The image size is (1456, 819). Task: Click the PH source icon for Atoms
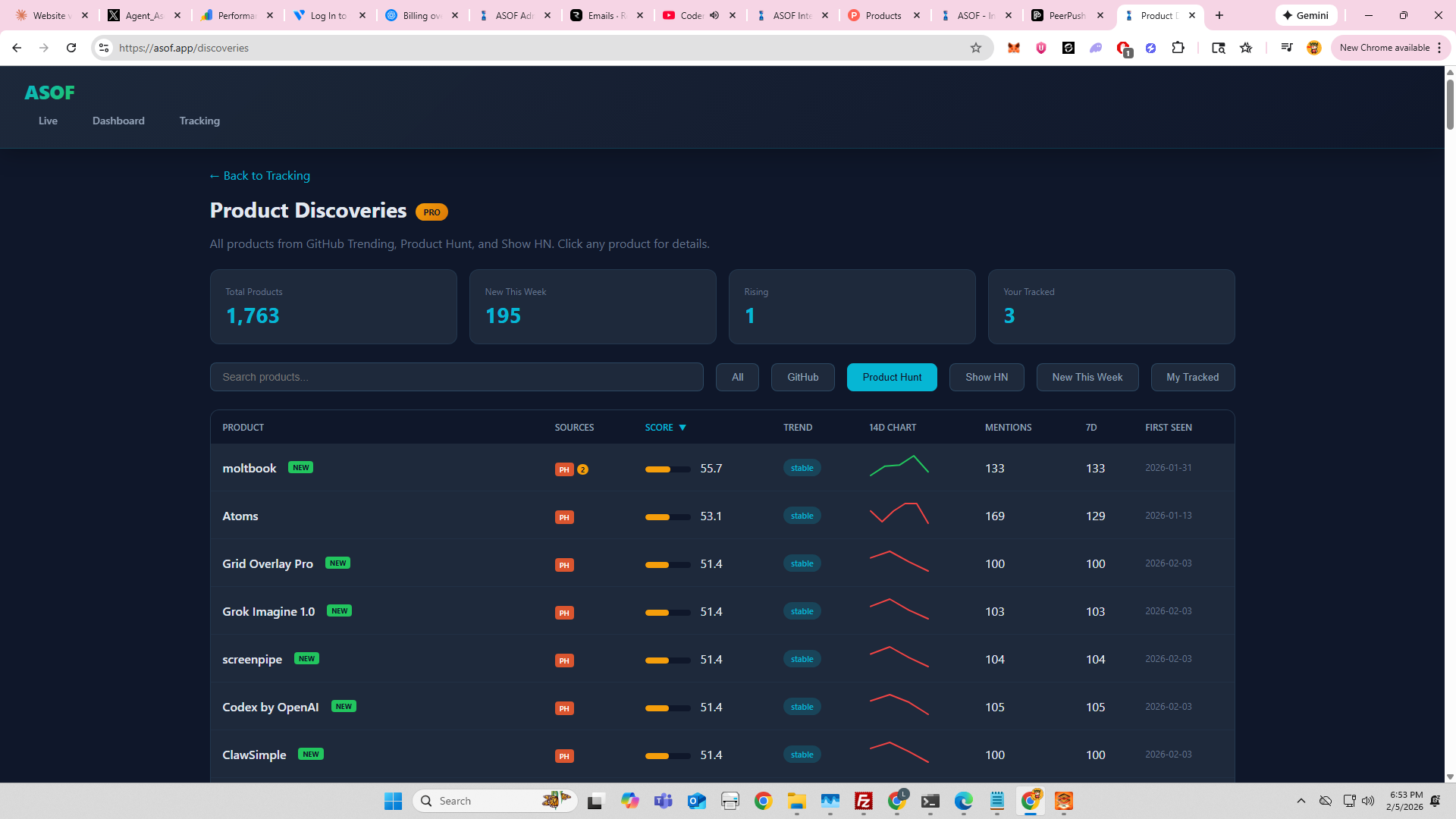click(x=564, y=516)
